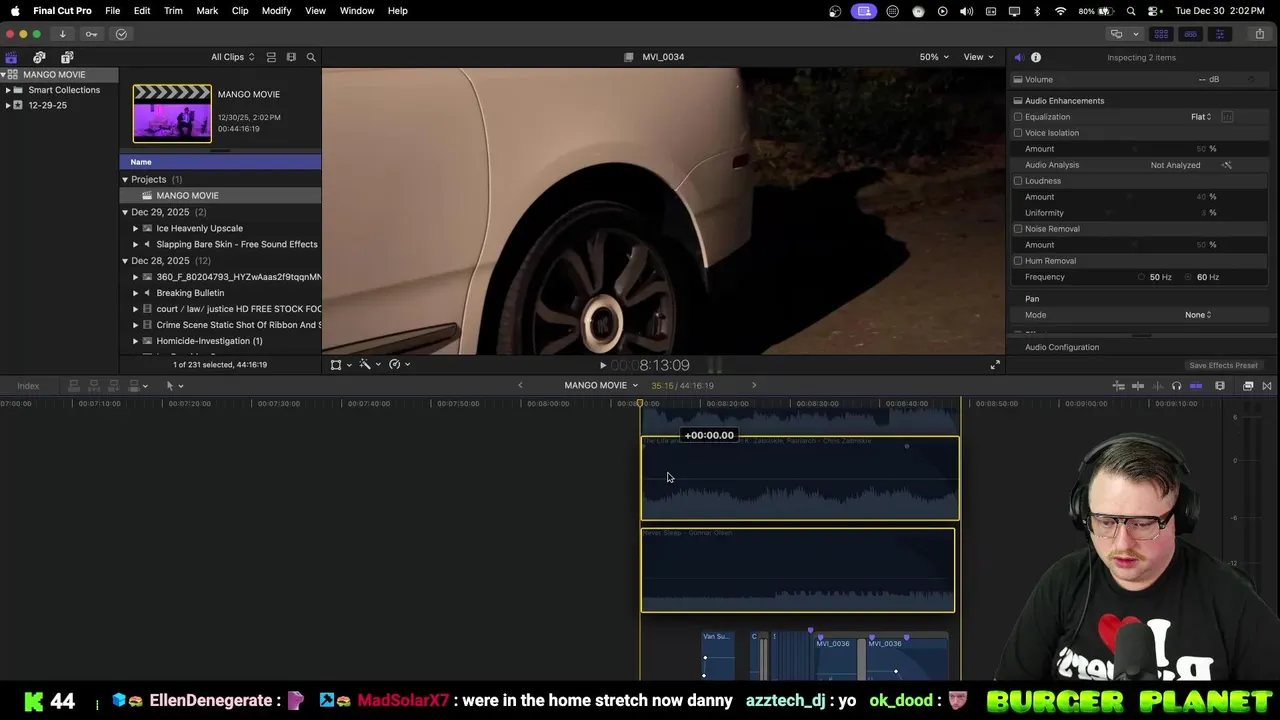Click the Name column header

click(x=220, y=162)
